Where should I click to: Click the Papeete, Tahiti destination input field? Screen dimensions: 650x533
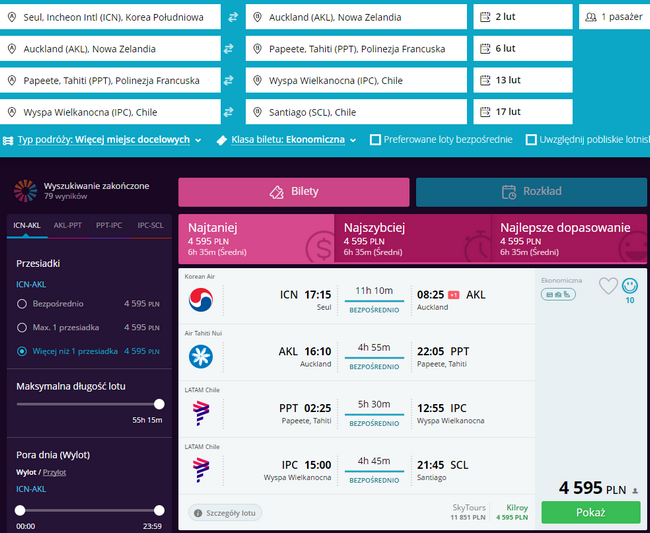click(356, 48)
